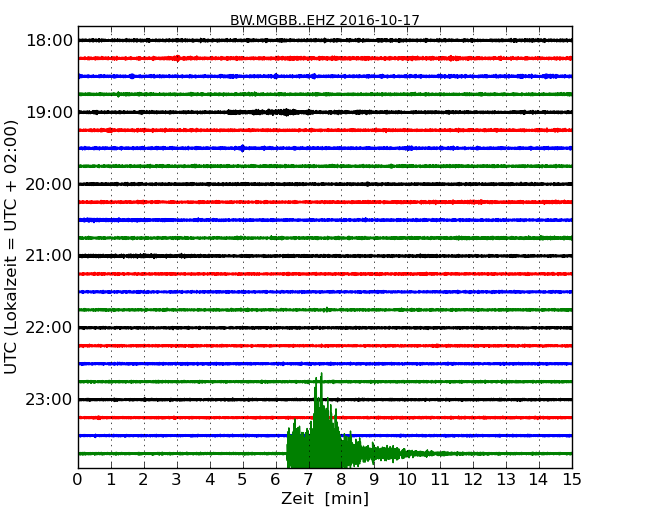
Task: Click x-axis tick label 7
Action: tap(308, 480)
